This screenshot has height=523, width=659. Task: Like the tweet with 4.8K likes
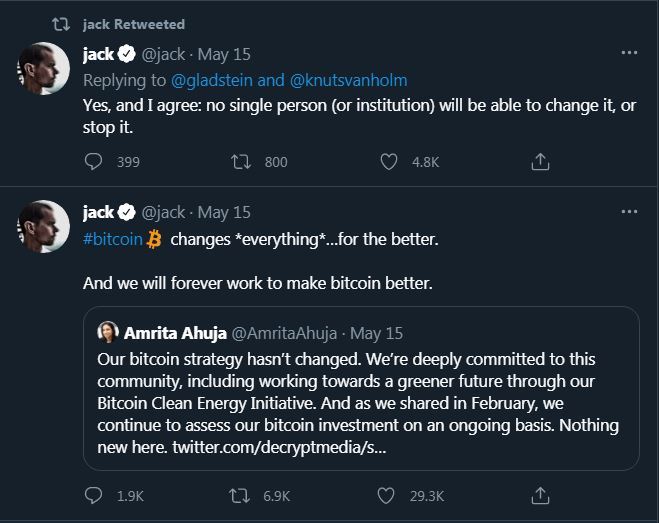click(x=390, y=161)
